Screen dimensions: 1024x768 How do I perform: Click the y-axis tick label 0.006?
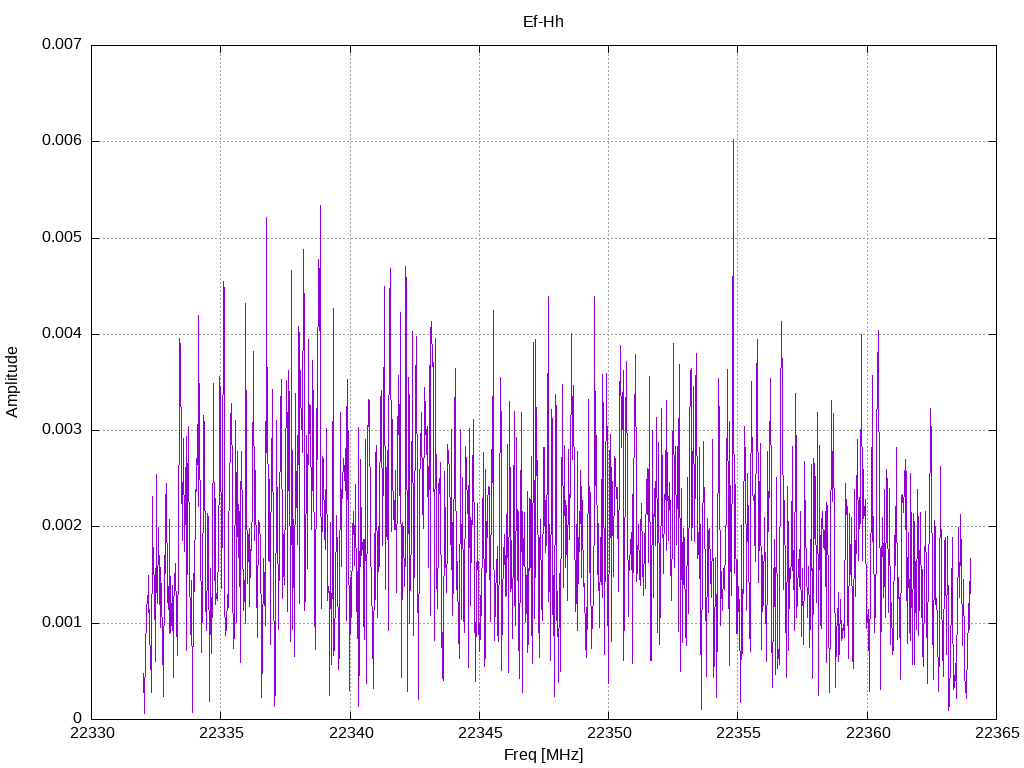pyautogui.click(x=62, y=140)
